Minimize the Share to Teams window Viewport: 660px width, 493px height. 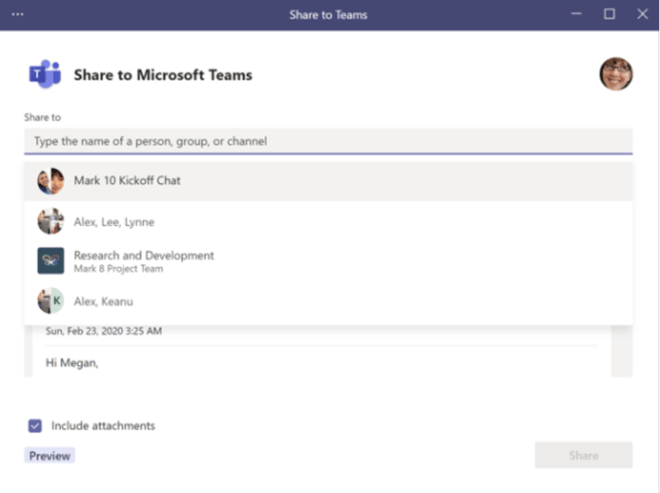tap(576, 14)
